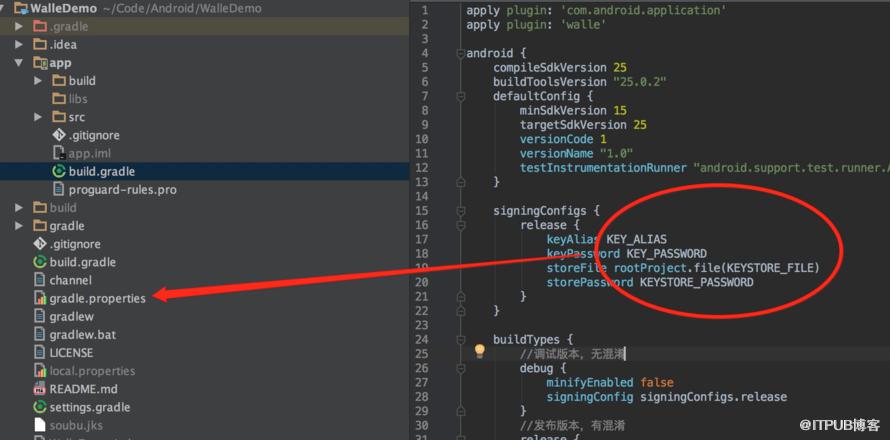Fold the signingConfigs block at line 15
Viewport: 890px width, 440px height.
[x=461, y=211]
